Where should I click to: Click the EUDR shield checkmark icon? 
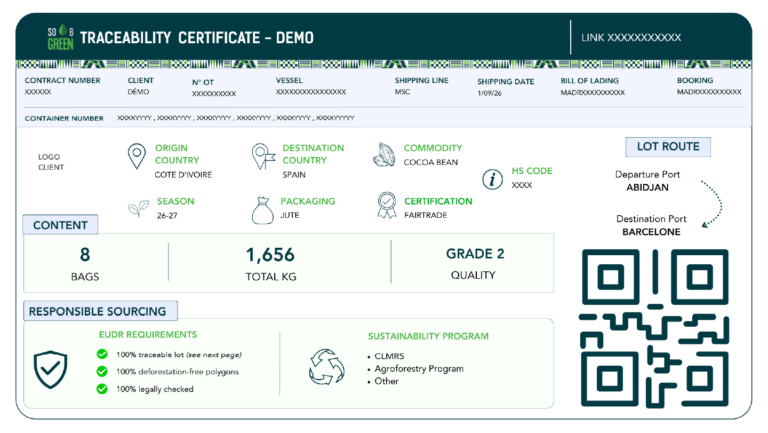coord(50,370)
